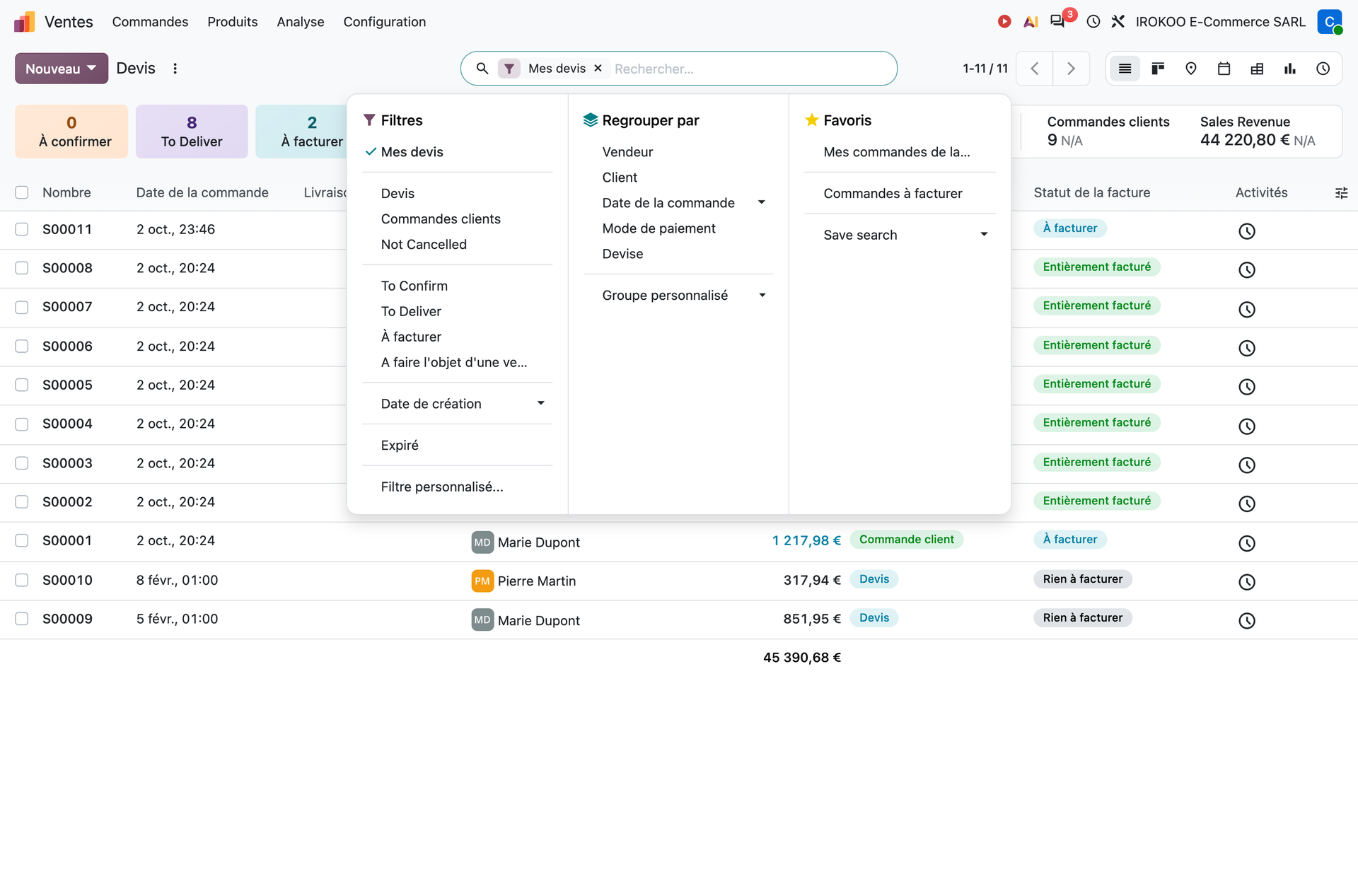Click the À confirmer dashboard card
Viewport: 1358px width, 896px height.
click(71, 132)
